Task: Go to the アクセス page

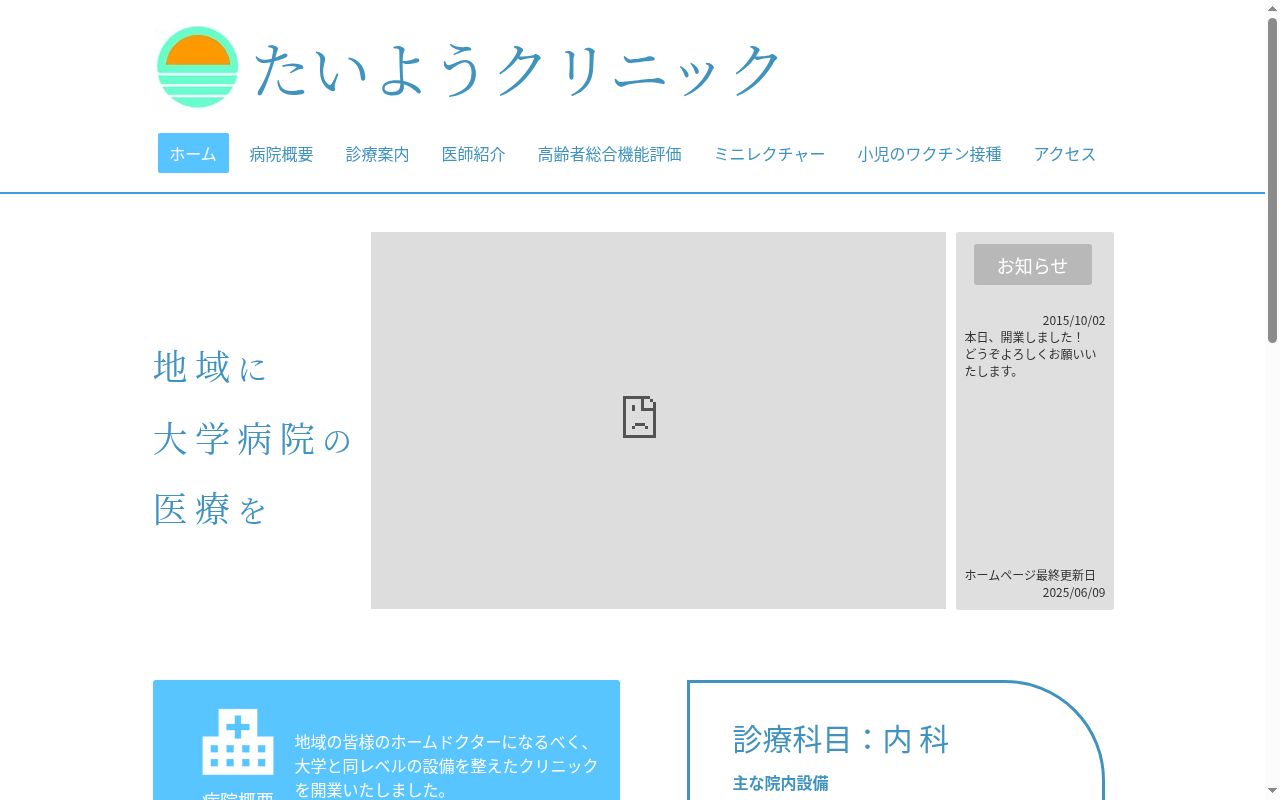Action: [1065, 154]
